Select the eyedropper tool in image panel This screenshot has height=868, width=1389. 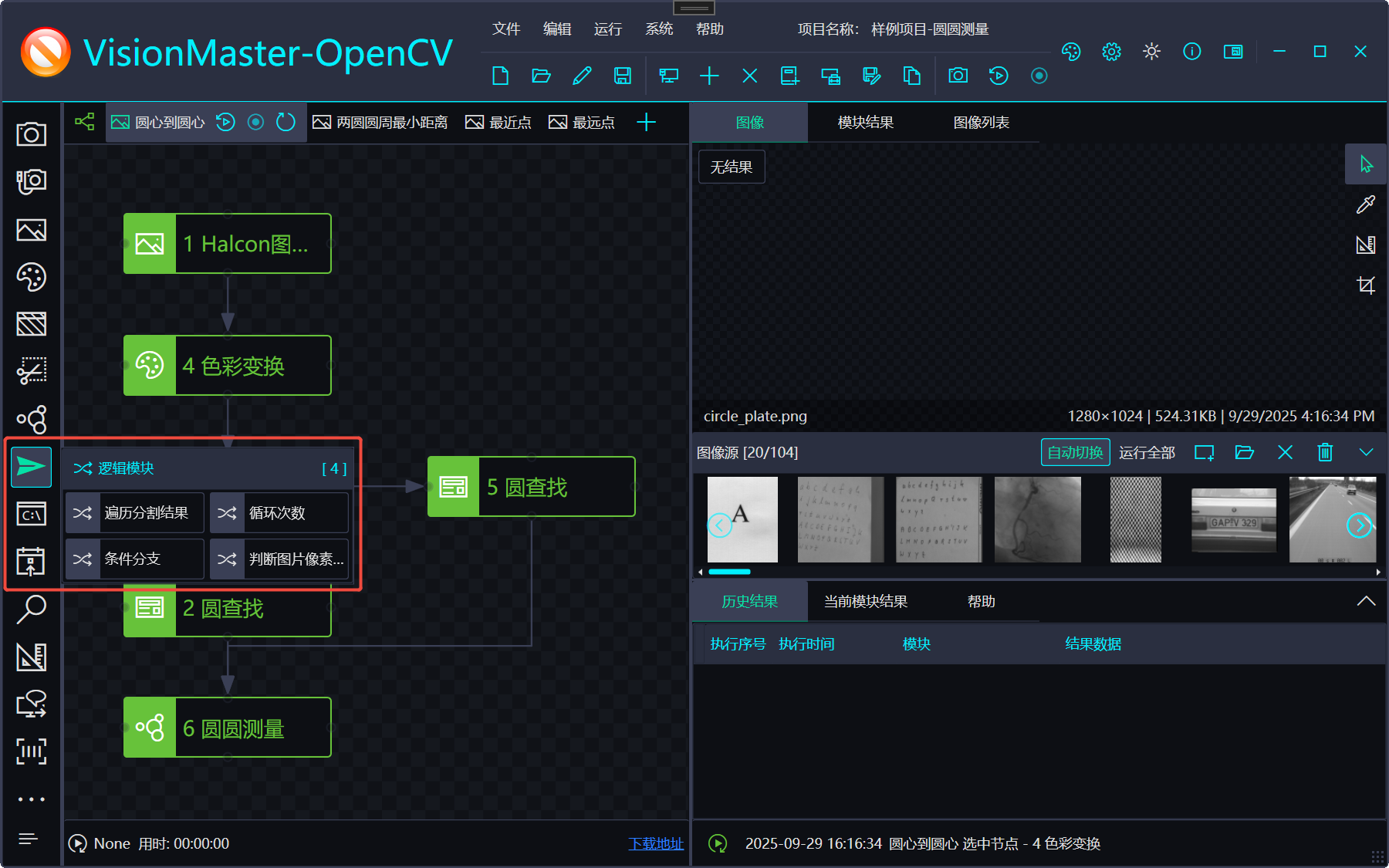coord(1366,204)
